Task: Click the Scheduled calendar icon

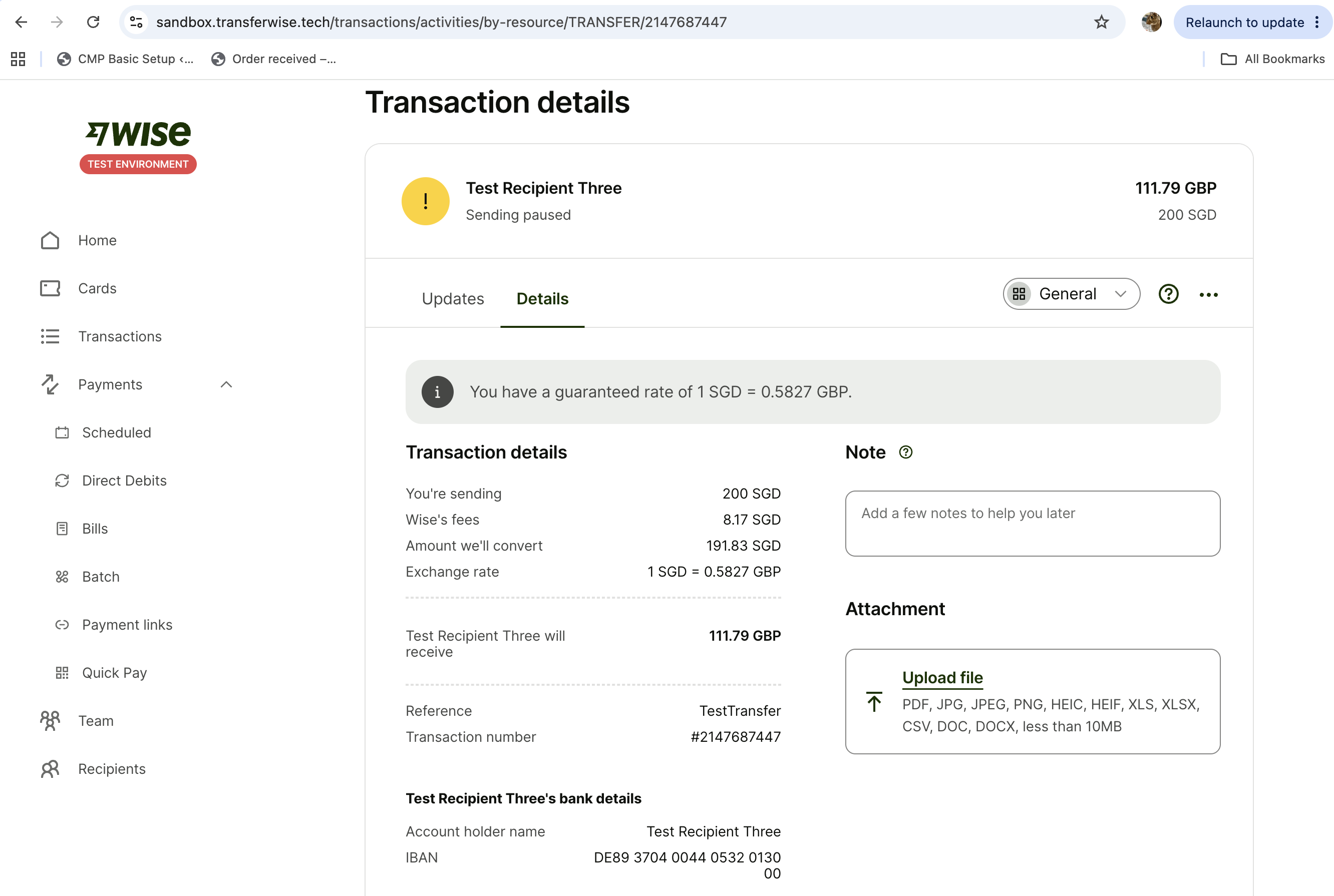Action: click(x=62, y=432)
